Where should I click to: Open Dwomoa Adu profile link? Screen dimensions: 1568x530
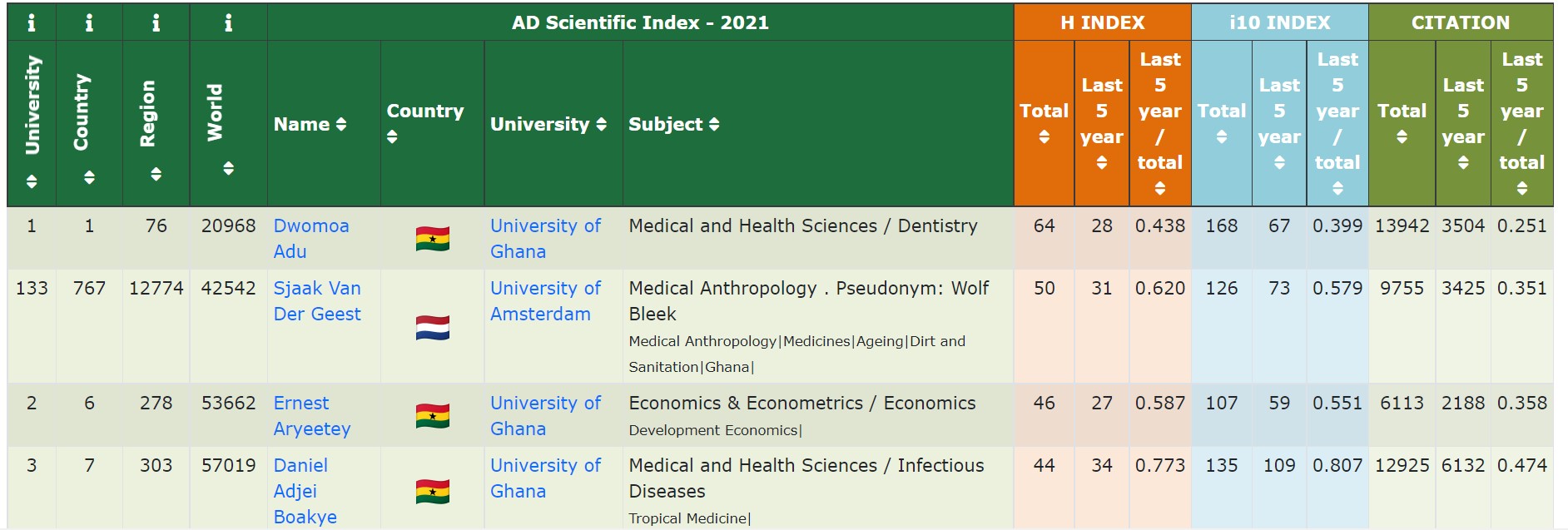pyautogui.click(x=311, y=239)
